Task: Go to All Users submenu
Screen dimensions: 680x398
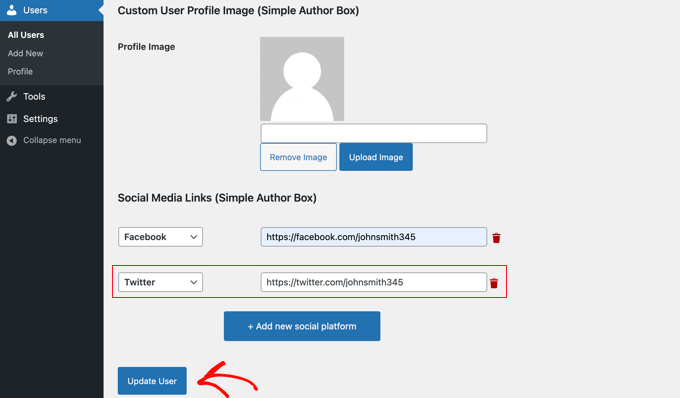Action: pyautogui.click(x=26, y=35)
